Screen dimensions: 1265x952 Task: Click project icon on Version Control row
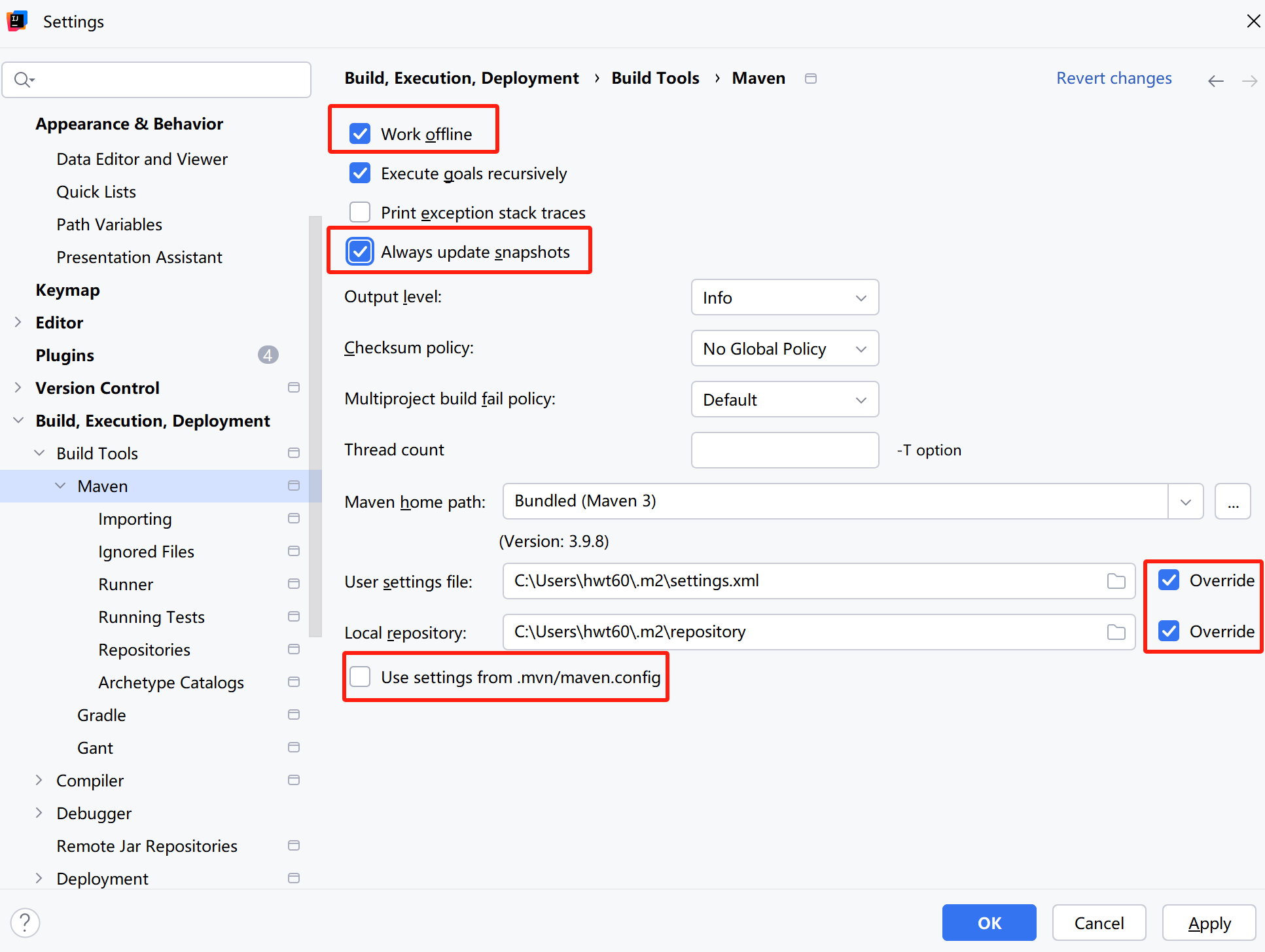(x=294, y=387)
